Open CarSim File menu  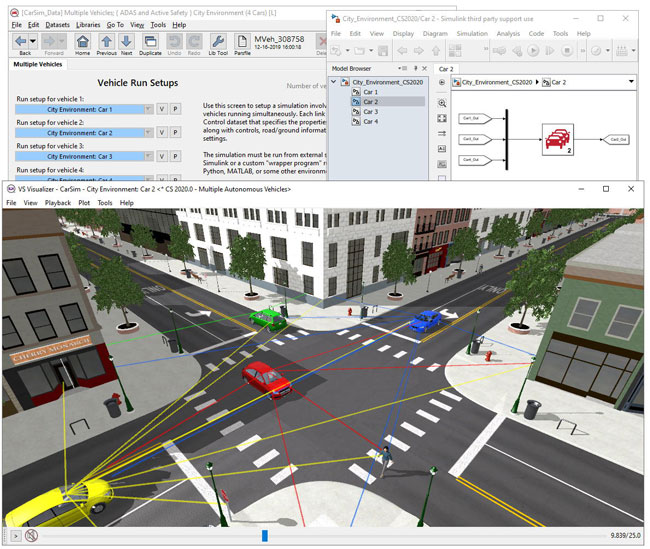[17, 25]
